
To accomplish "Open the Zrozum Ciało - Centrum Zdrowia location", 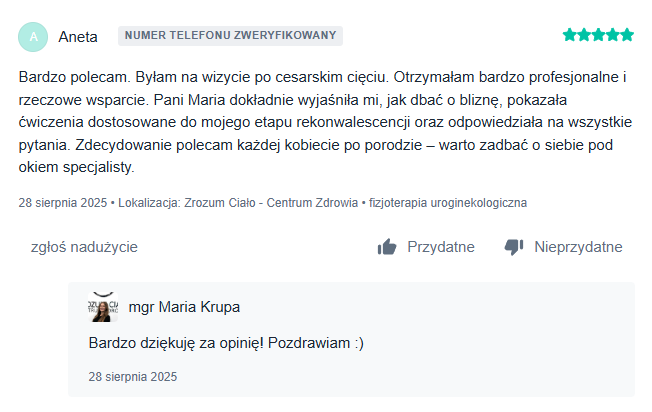I will tap(271, 202).
